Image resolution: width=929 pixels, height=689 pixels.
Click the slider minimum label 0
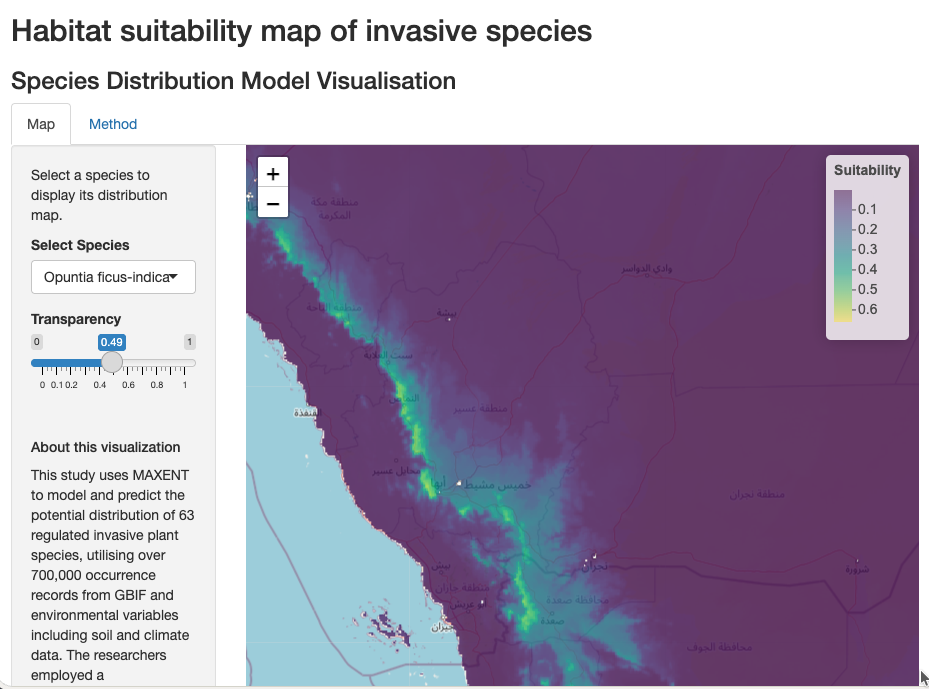coord(37,342)
